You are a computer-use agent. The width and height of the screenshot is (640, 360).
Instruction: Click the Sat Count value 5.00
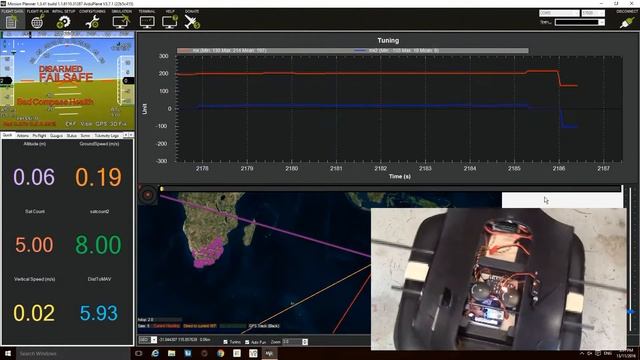[x=34, y=245]
